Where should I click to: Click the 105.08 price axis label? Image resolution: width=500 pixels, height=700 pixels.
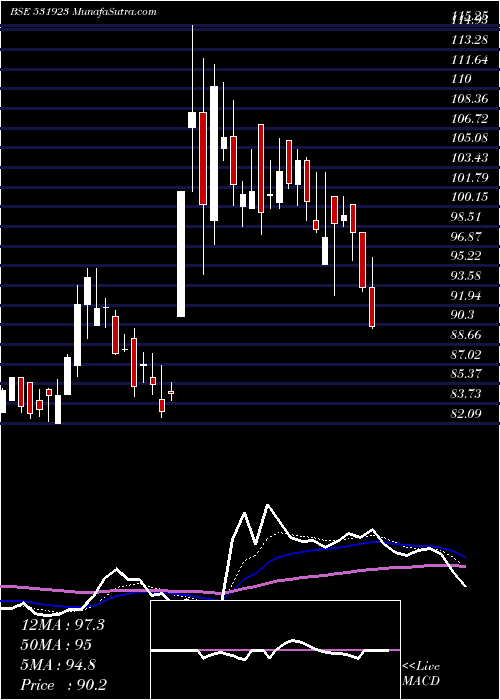470,138
